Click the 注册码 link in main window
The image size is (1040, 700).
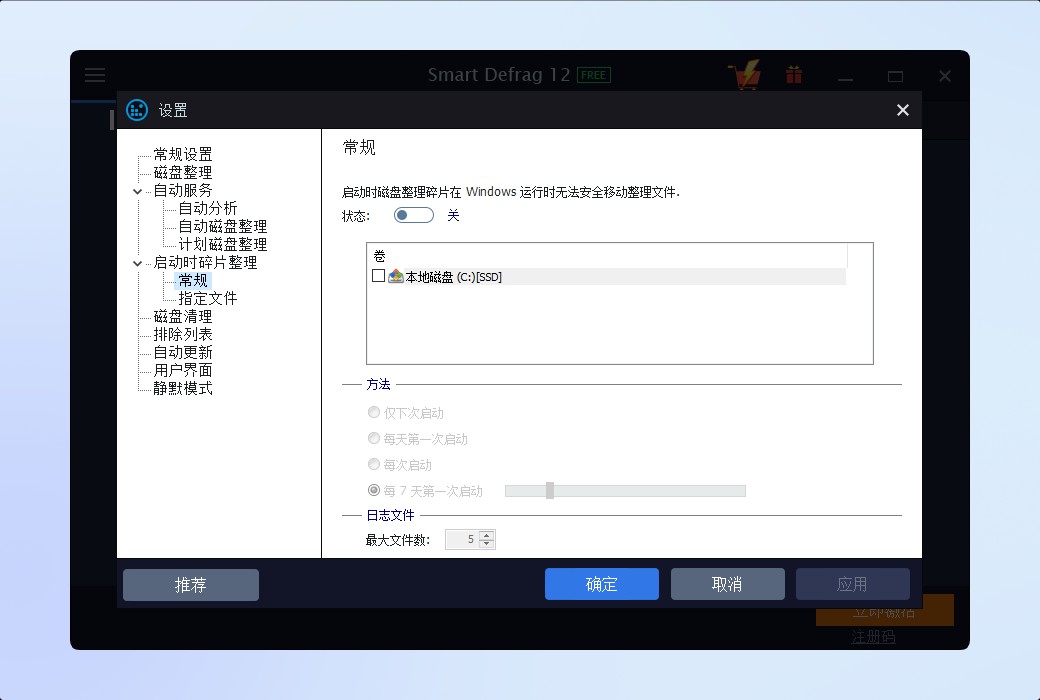pos(874,637)
